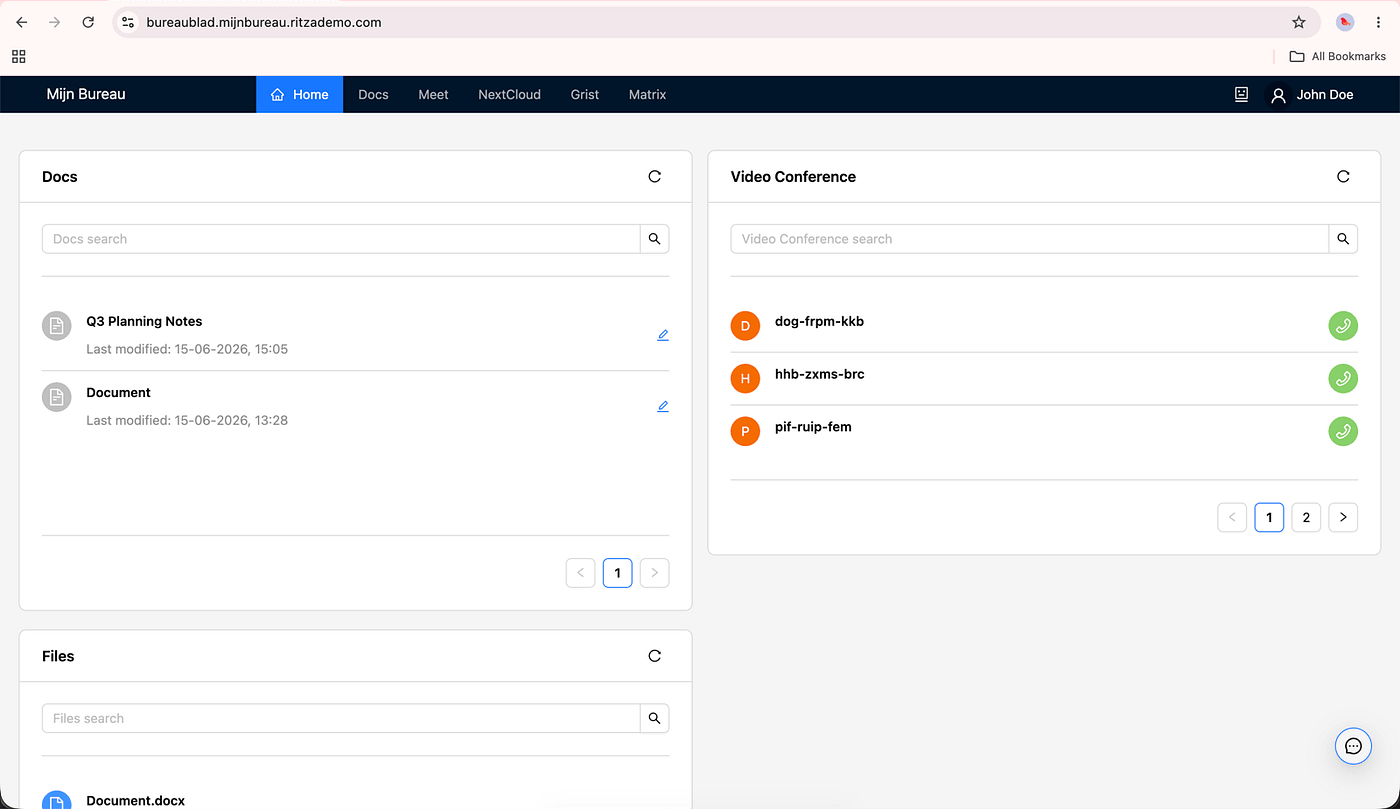This screenshot has height=809, width=1400.
Task: Click next page arrow in Docs
Action: coord(654,573)
